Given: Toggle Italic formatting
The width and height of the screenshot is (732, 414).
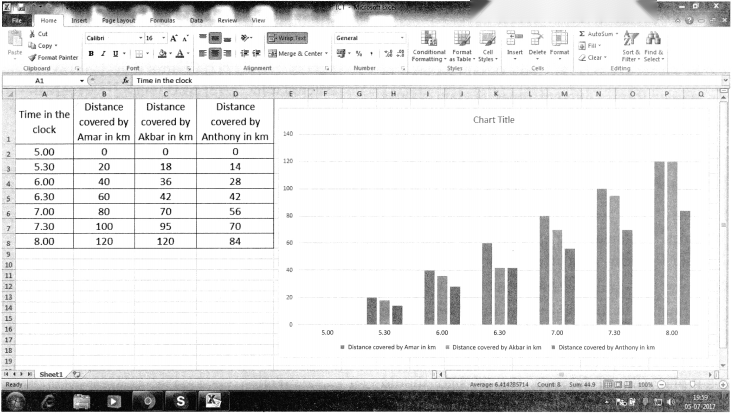Looking at the screenshot, I should point(103,54).
